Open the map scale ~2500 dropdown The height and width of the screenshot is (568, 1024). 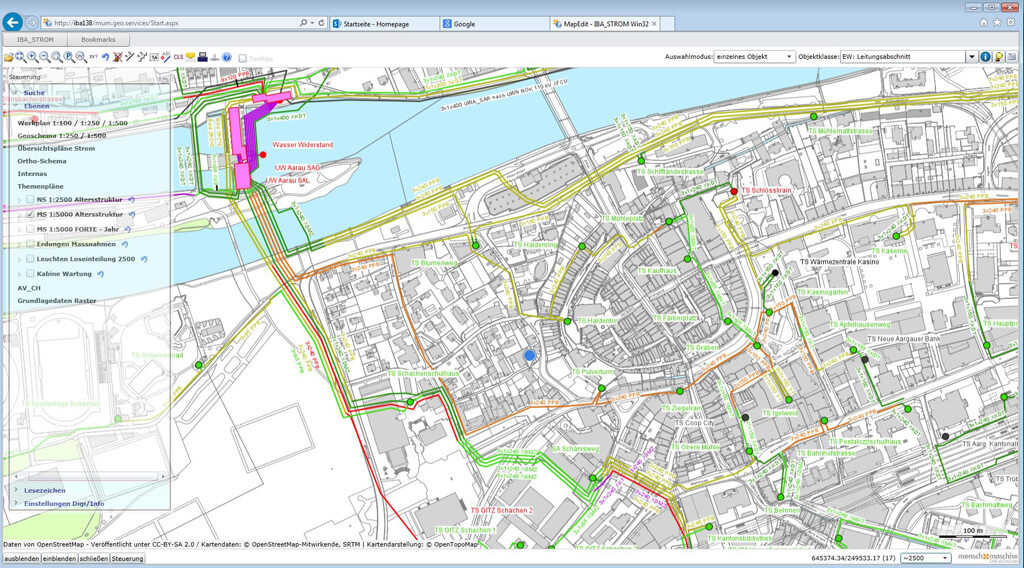925,558
